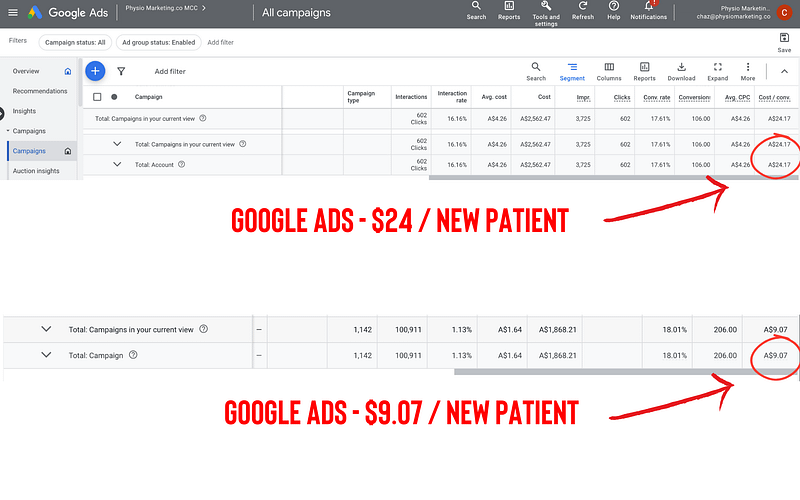Screen dimensions: 800x500
Task: Expand the Total: Campaign row chevron
Action: (x=46, y=355)
